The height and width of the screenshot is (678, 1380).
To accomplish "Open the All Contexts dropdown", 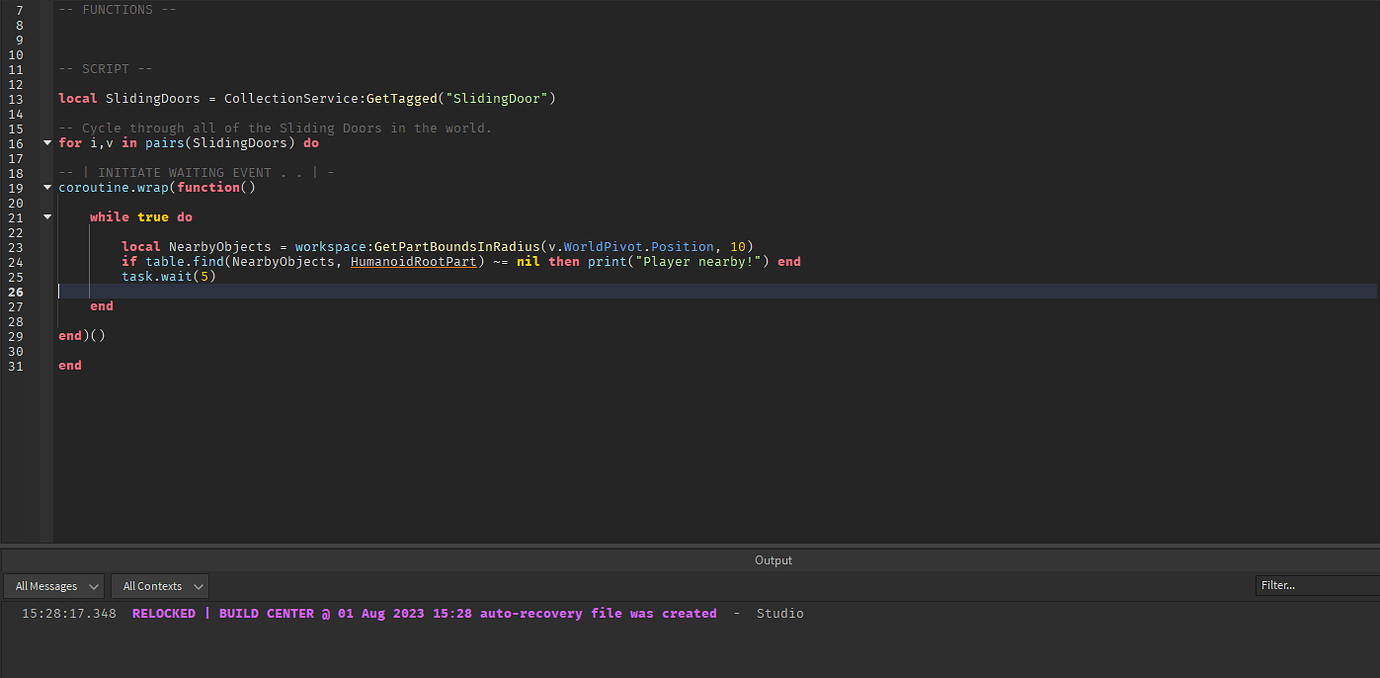I will 158,586.
